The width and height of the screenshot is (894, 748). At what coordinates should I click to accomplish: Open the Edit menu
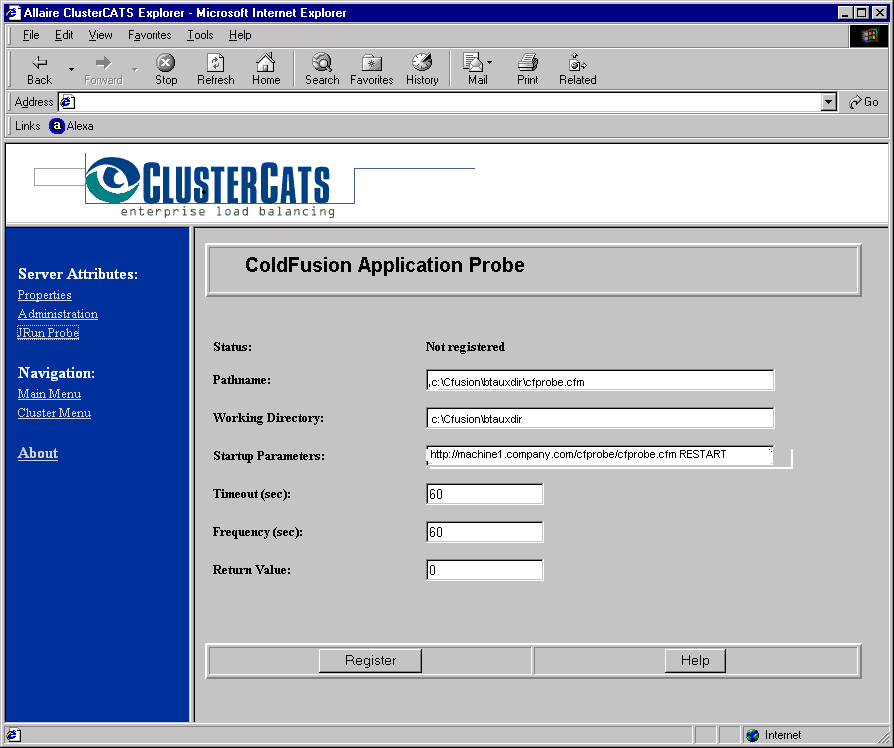coord(64,35)
